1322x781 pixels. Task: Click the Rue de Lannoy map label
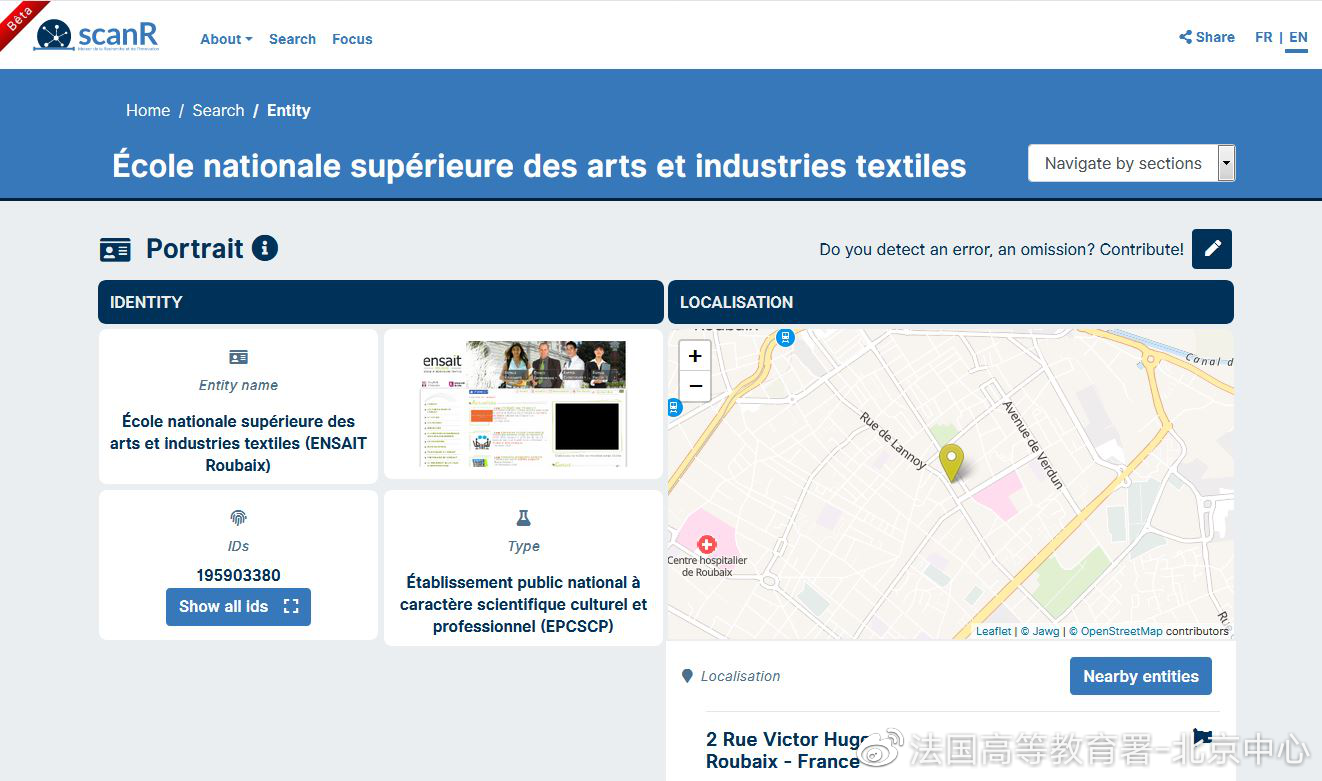[x=893, y=441]
